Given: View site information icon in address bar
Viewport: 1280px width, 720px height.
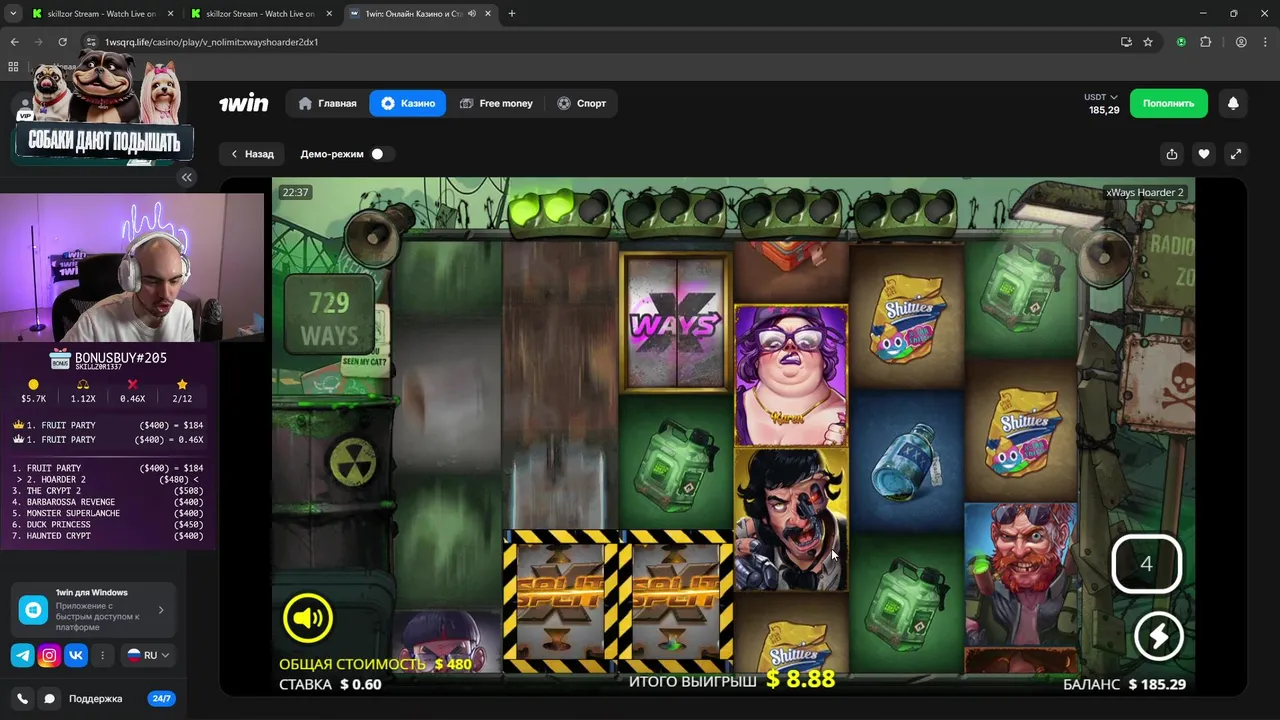Looking at the screenshot, I should click(91, 42).
